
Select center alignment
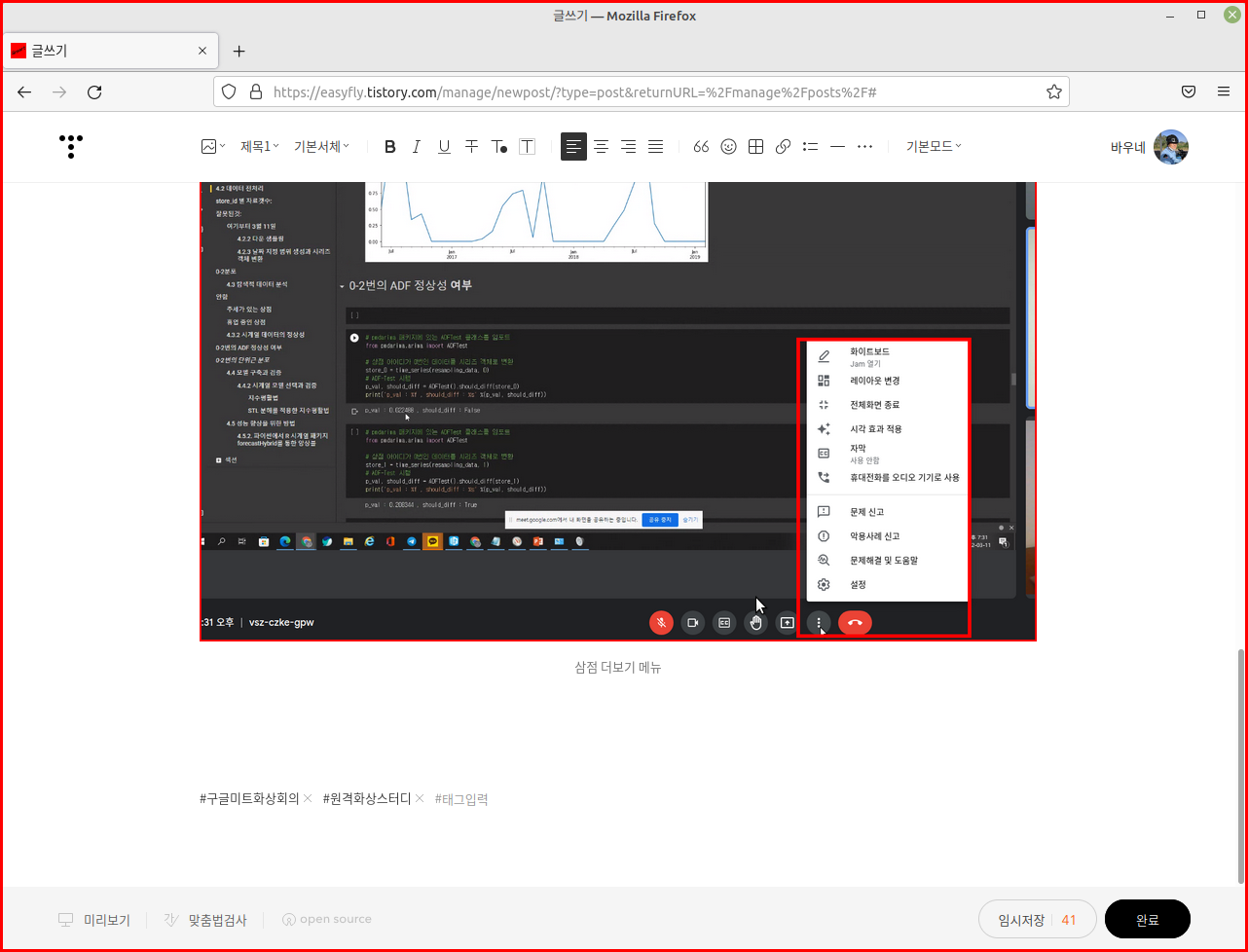[602, 147]
